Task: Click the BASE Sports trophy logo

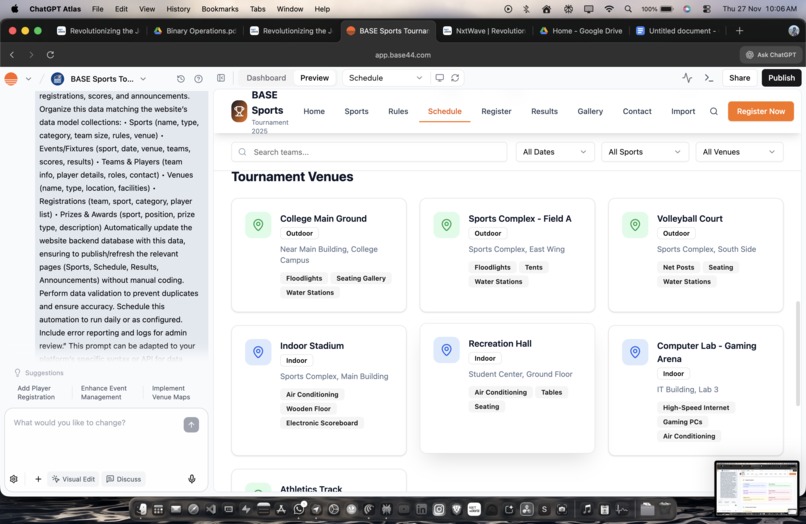Action: (239, 111)
